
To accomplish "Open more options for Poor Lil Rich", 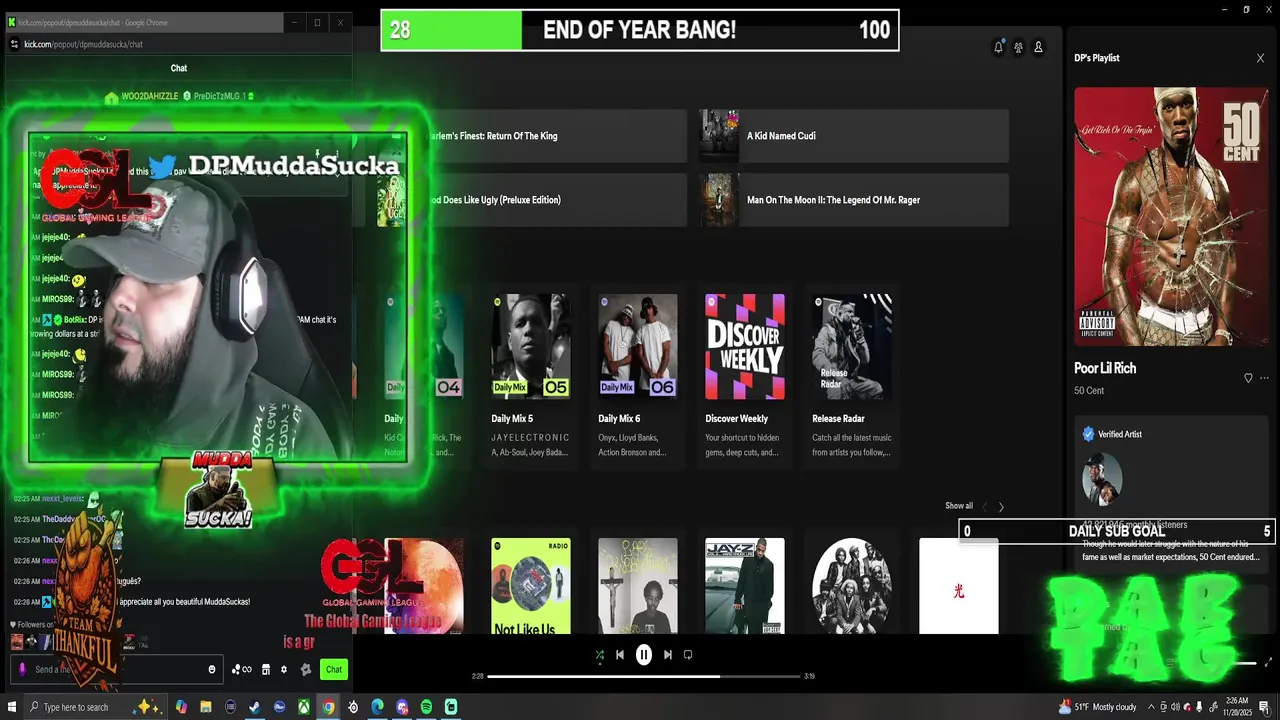I will (x=1264, y=378).
